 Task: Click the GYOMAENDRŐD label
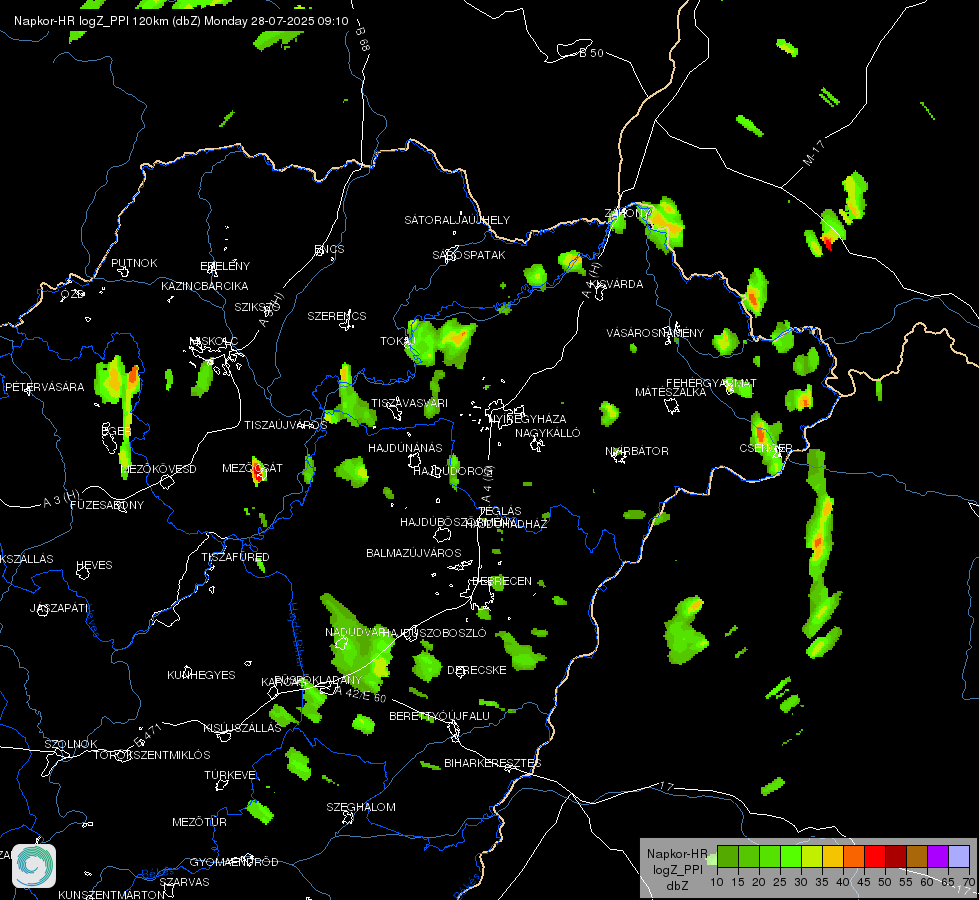pyautogui.click(x=234, y=862)
